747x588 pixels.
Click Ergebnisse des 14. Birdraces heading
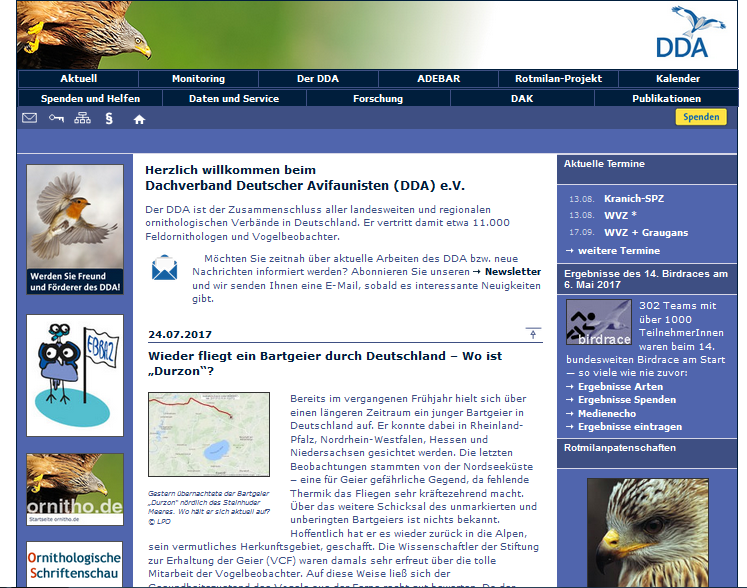point(646,279)
